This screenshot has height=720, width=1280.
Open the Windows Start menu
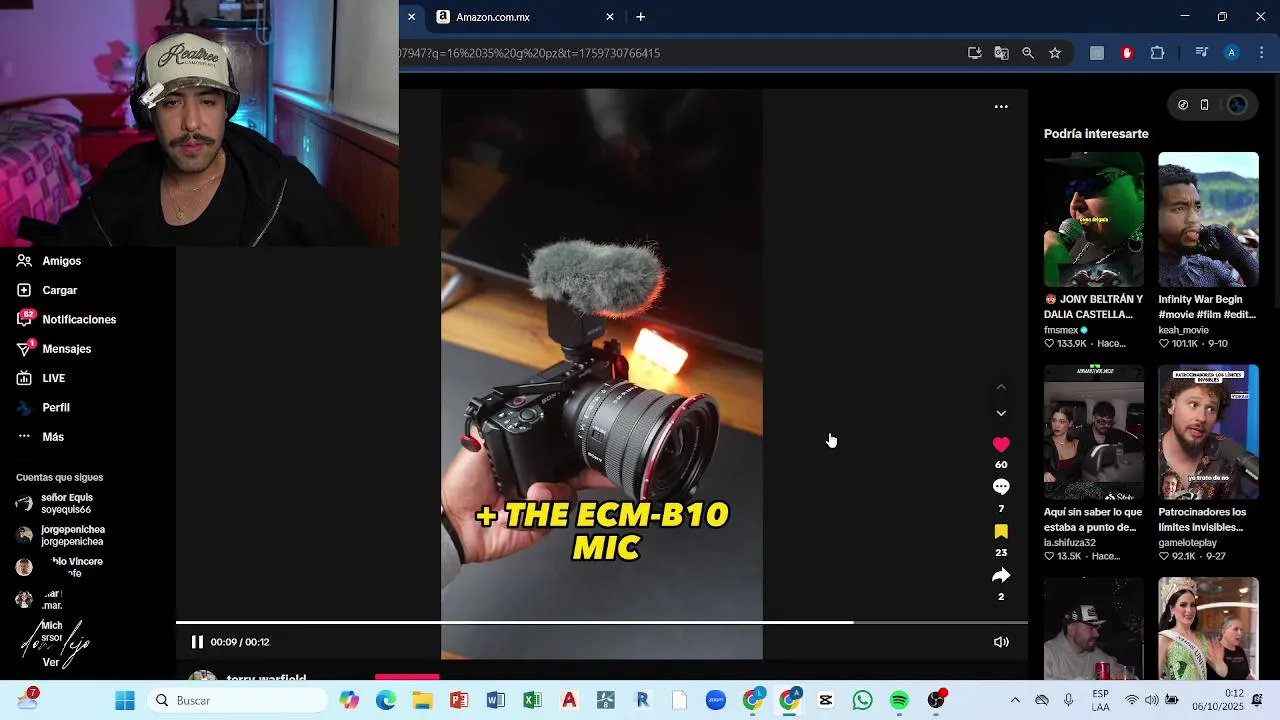125,701
